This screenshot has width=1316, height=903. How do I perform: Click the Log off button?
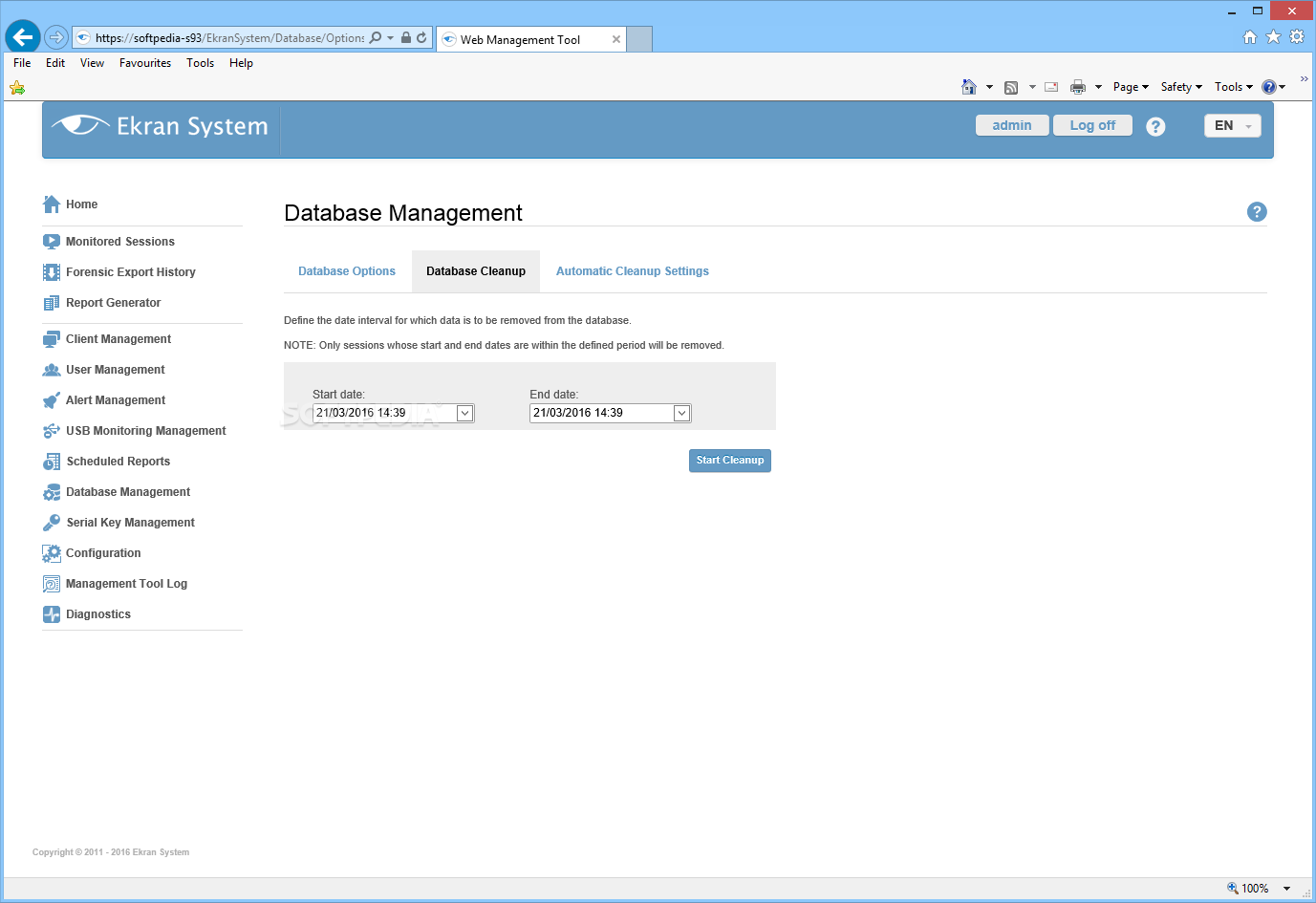tap(1092, 125)
